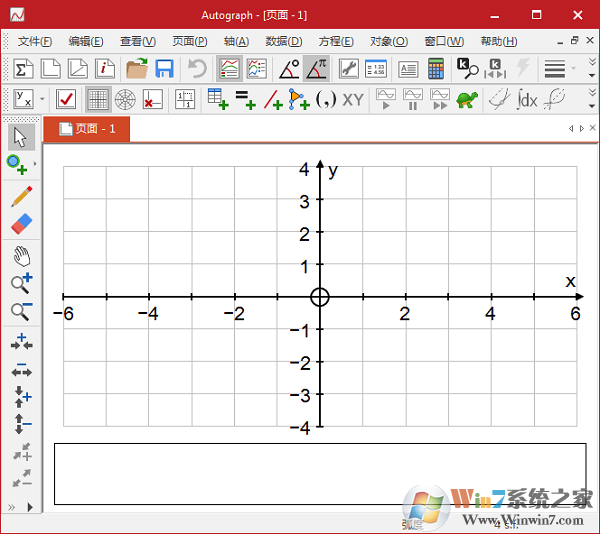The image size is (600, 534).
Task: Toggle radians angle mode button
Action: (317, 69)
